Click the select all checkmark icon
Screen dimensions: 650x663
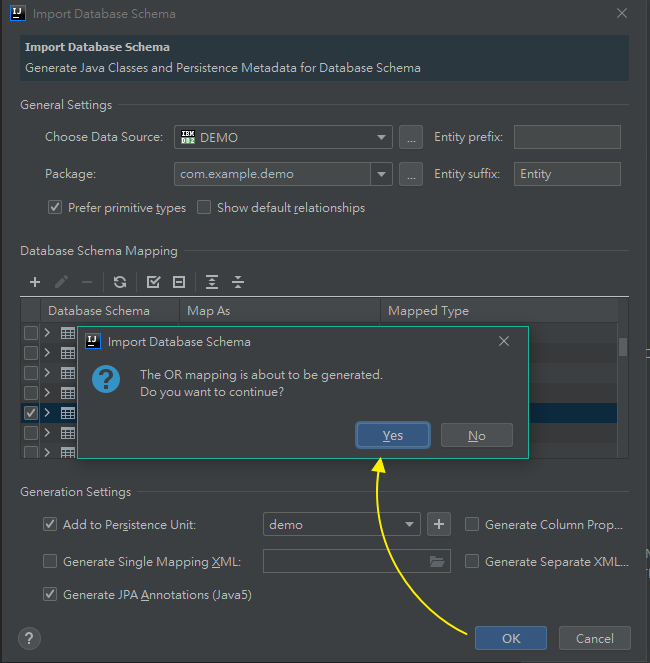[153, 282]
